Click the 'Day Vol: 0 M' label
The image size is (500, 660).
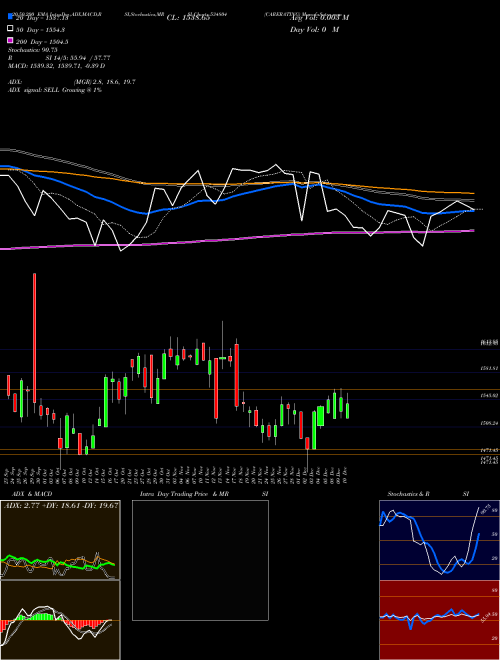tap(314, 29)
